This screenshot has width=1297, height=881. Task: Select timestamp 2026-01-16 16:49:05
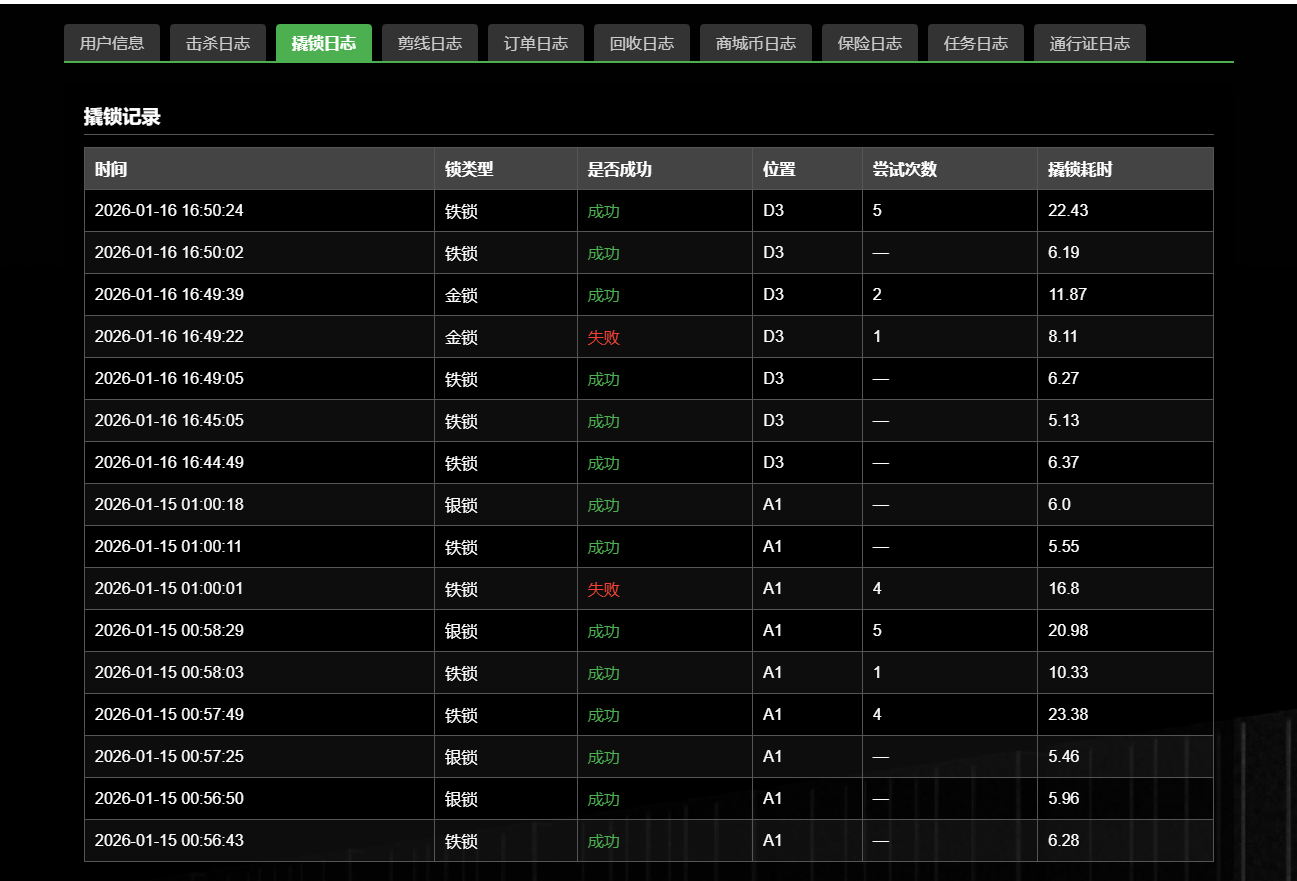tap(169, 379)
